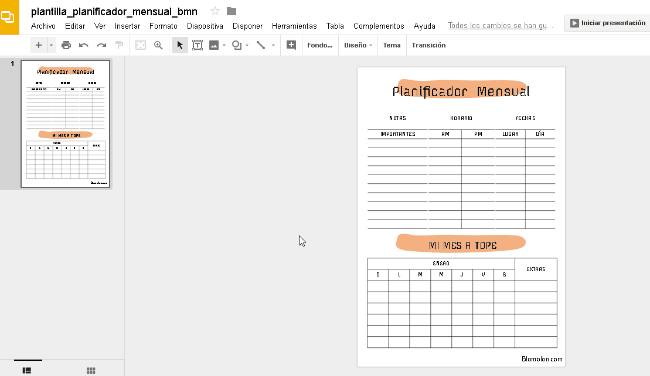650x376 pixels.
Task: Click the 'ENERO' month header cell
Action: point(441,263)
